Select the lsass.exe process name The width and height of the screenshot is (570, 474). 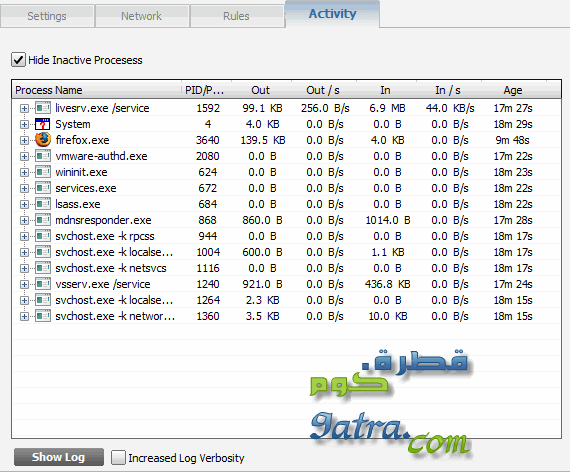point(78,204)
